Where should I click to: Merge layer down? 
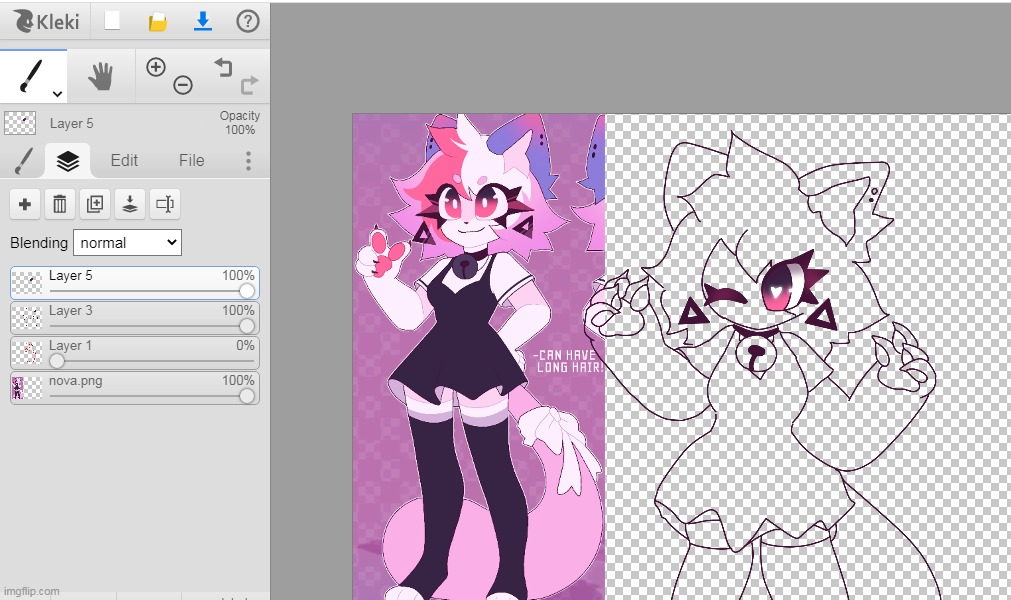tap(130, 204)
